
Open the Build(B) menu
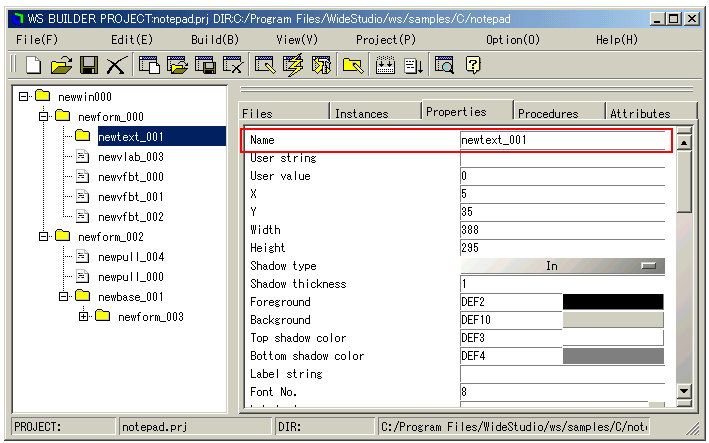point(214,39)
